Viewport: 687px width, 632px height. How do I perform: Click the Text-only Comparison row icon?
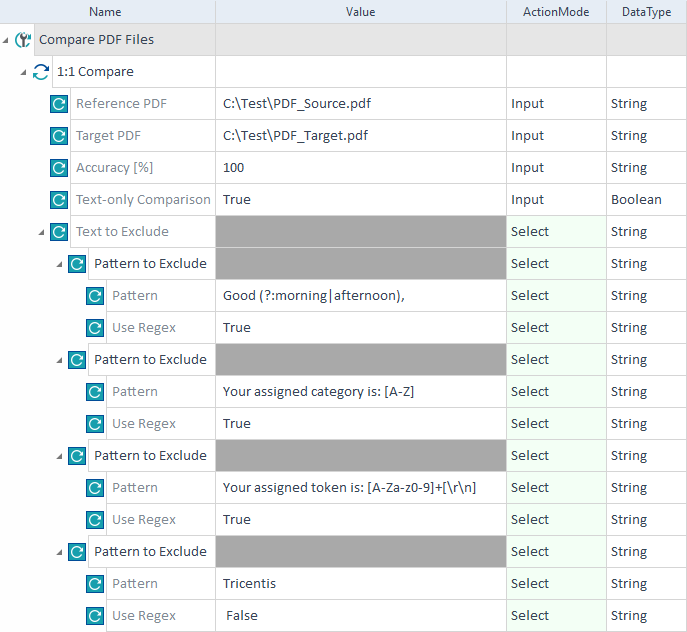pyautogui.click(x=59, y=200)
